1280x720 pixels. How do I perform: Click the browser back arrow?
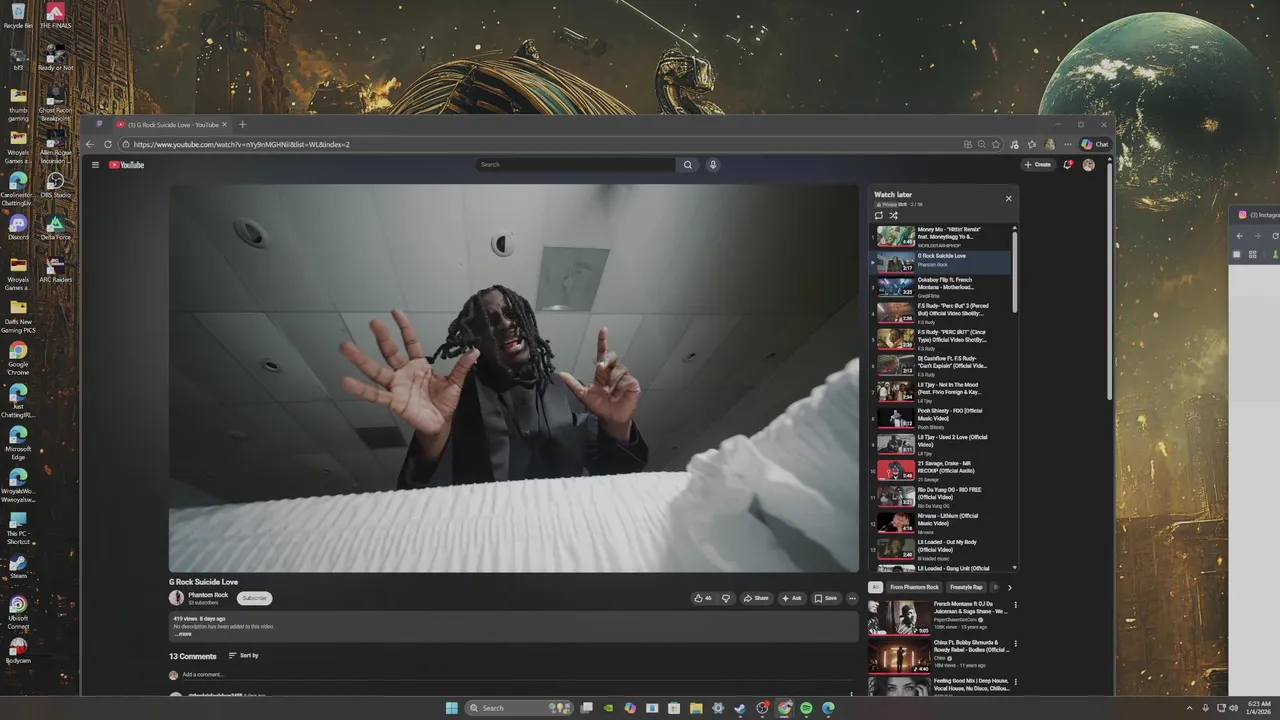click(x=90, y=144)
